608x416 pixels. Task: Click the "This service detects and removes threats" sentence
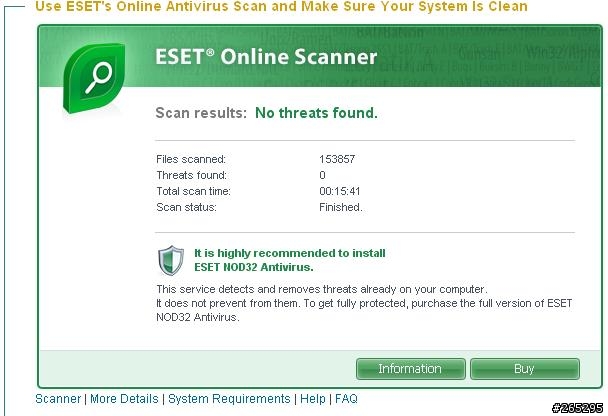coord(322,289)
